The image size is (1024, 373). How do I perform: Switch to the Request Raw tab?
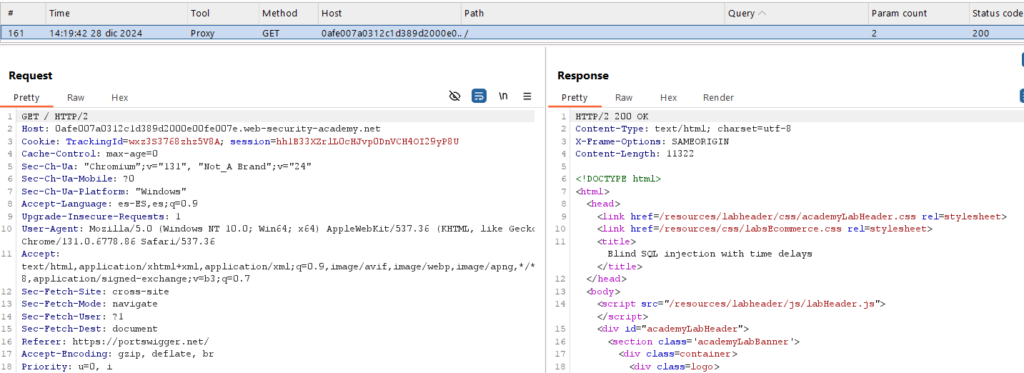pyautogui.click(x=76, y=98)
